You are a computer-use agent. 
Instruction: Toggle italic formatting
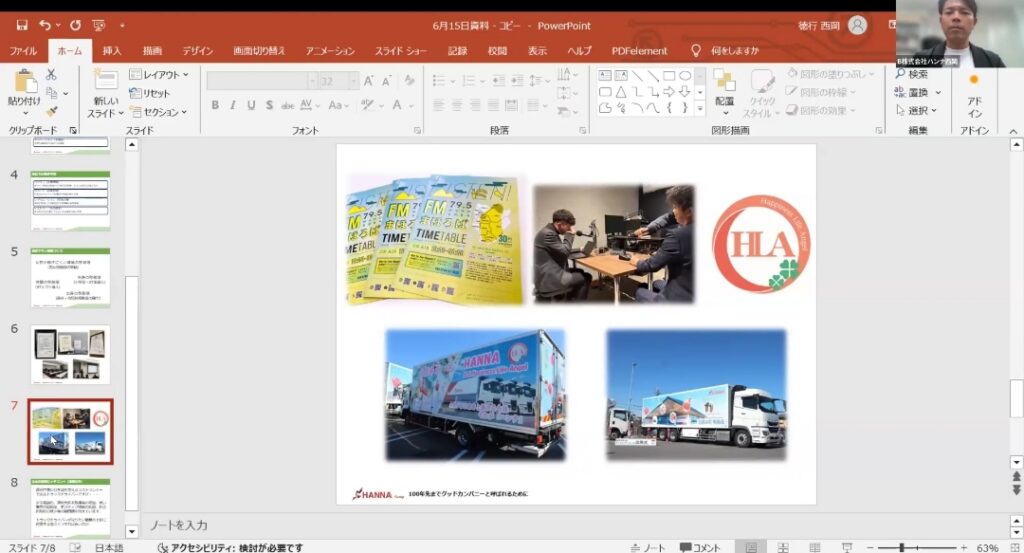tap(232, 105)
